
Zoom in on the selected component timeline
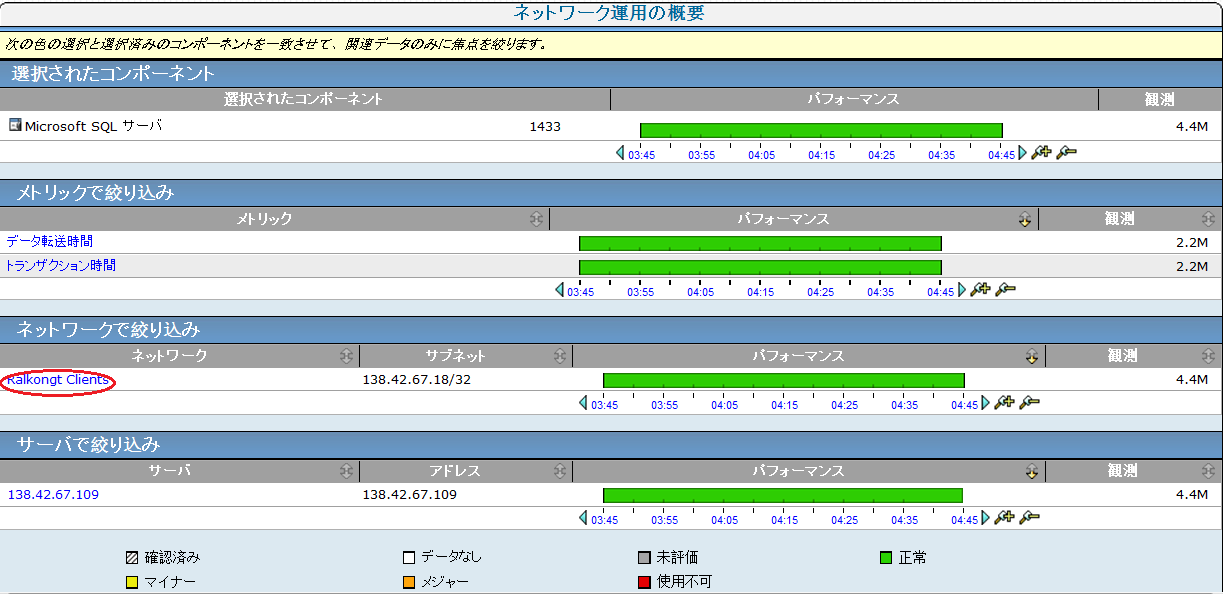pos(1042,153)
